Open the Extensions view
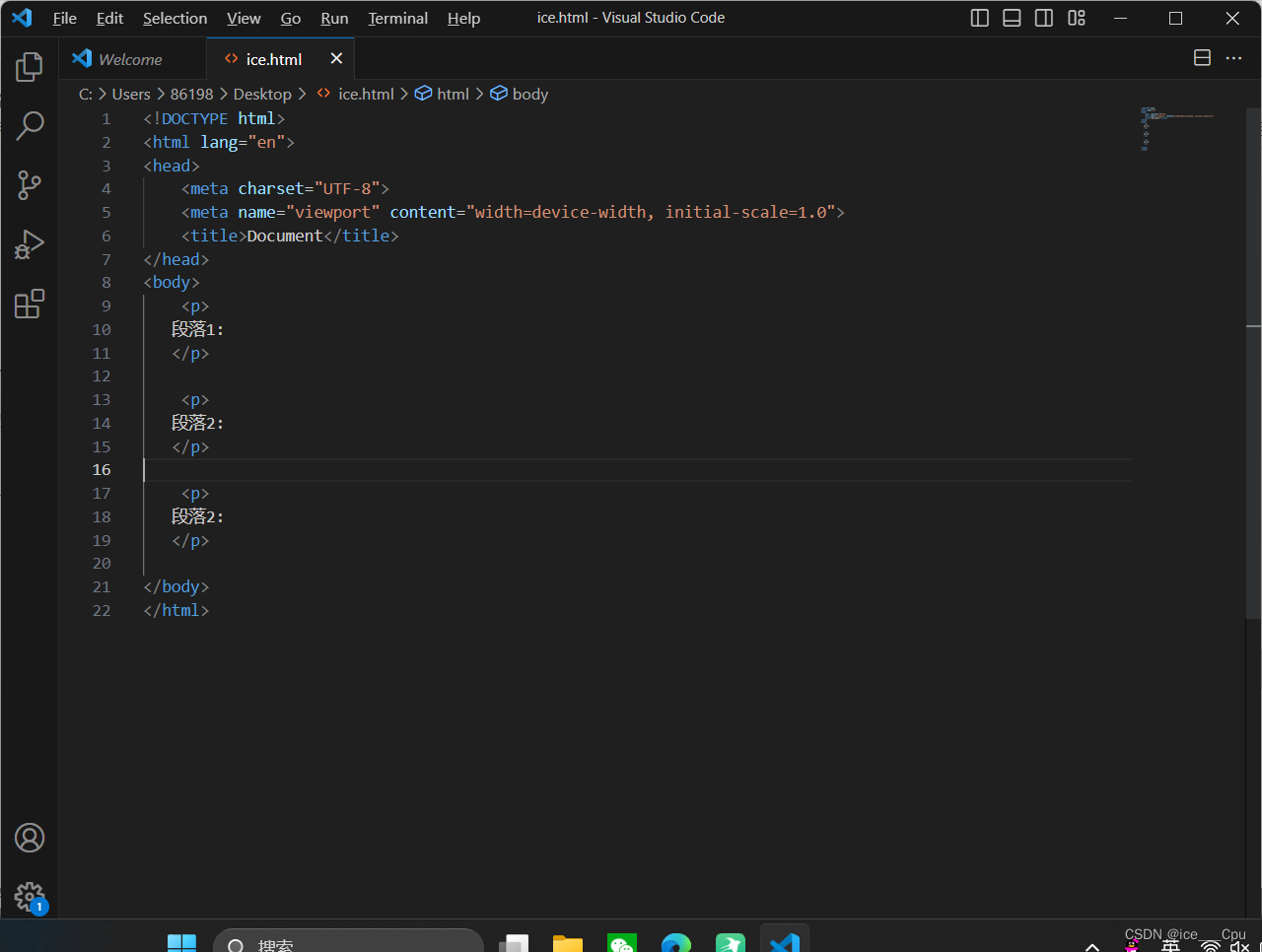Screen dimensions: 1262x952 [x=30, y=304]
